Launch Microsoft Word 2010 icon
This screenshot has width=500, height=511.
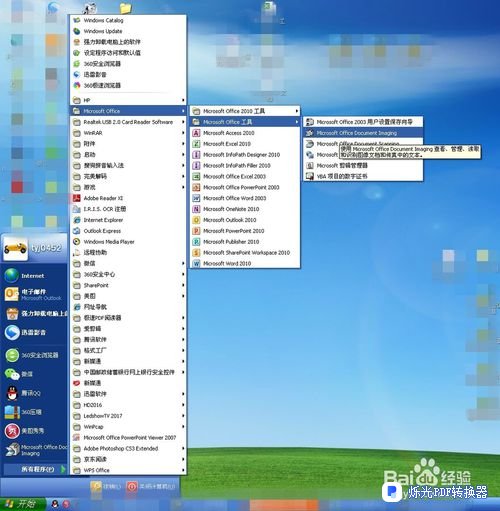[x=196, y=264]
